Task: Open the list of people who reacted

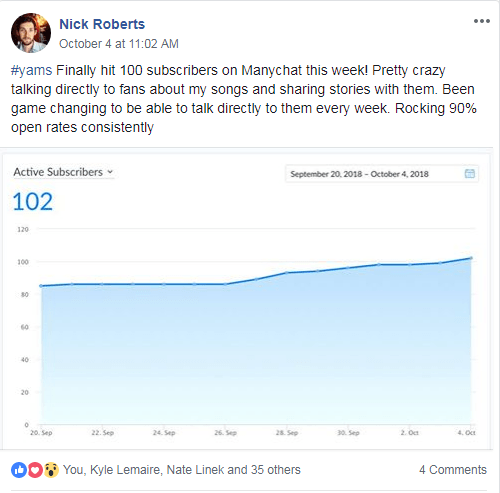Action: pyautogui.click(x=182, y=470)
